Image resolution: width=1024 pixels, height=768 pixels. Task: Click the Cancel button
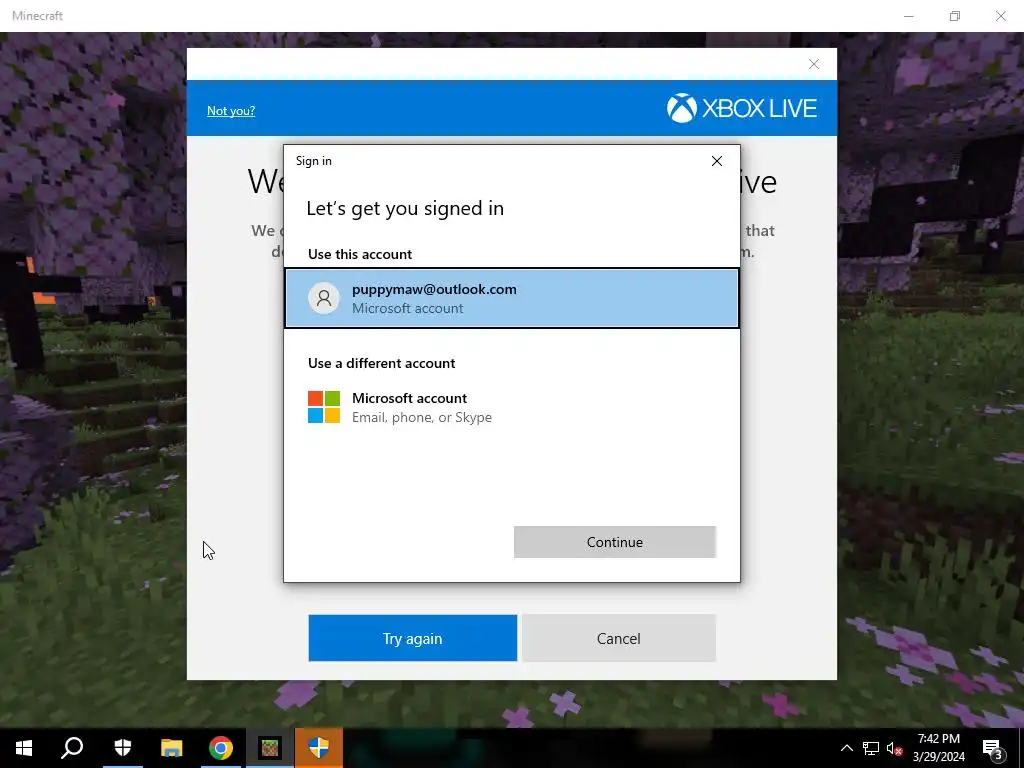tap(618, 638)
